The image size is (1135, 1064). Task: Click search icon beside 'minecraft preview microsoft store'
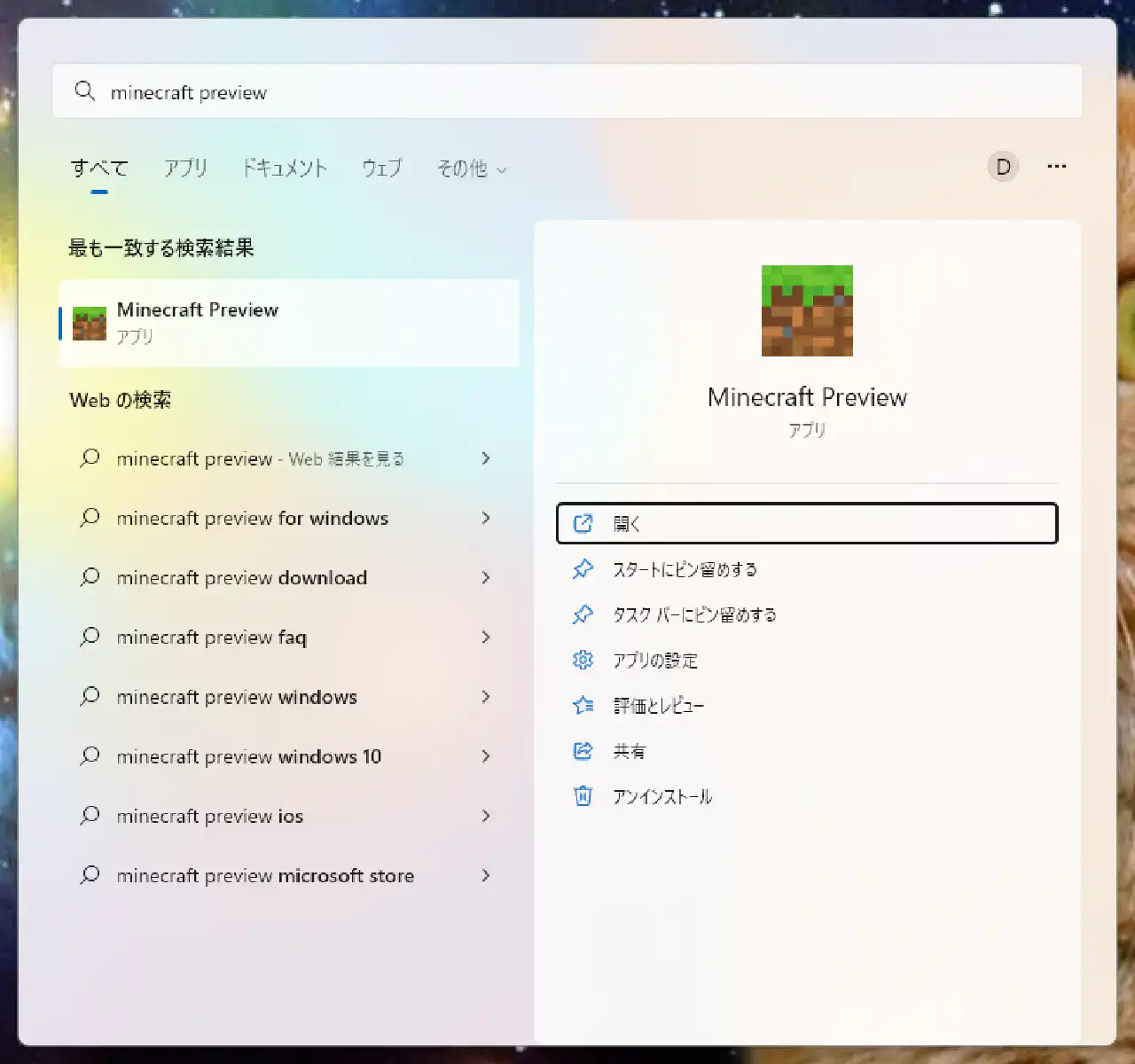coord(90,875)
